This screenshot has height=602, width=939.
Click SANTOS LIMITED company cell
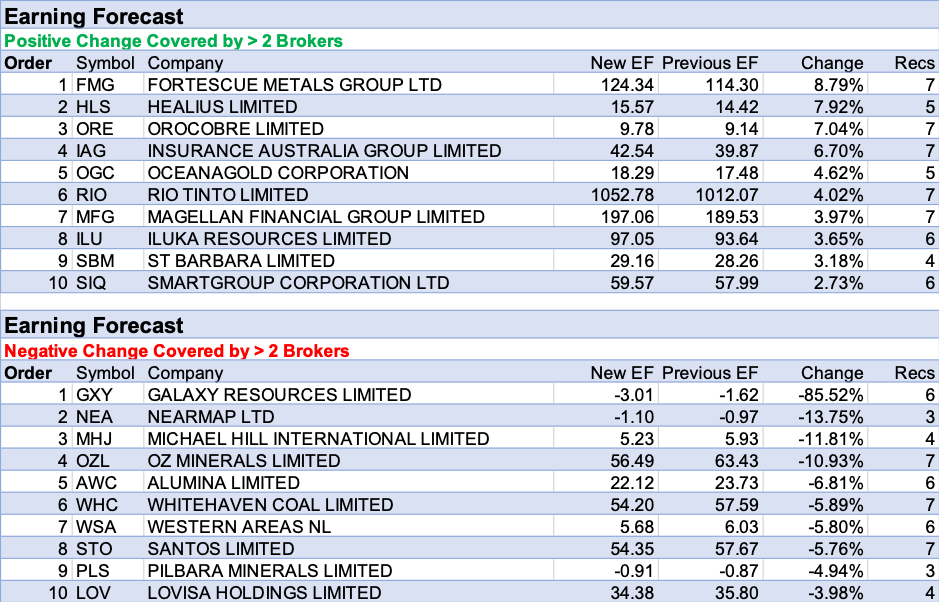pyautogui.click(x=221, y=549)
